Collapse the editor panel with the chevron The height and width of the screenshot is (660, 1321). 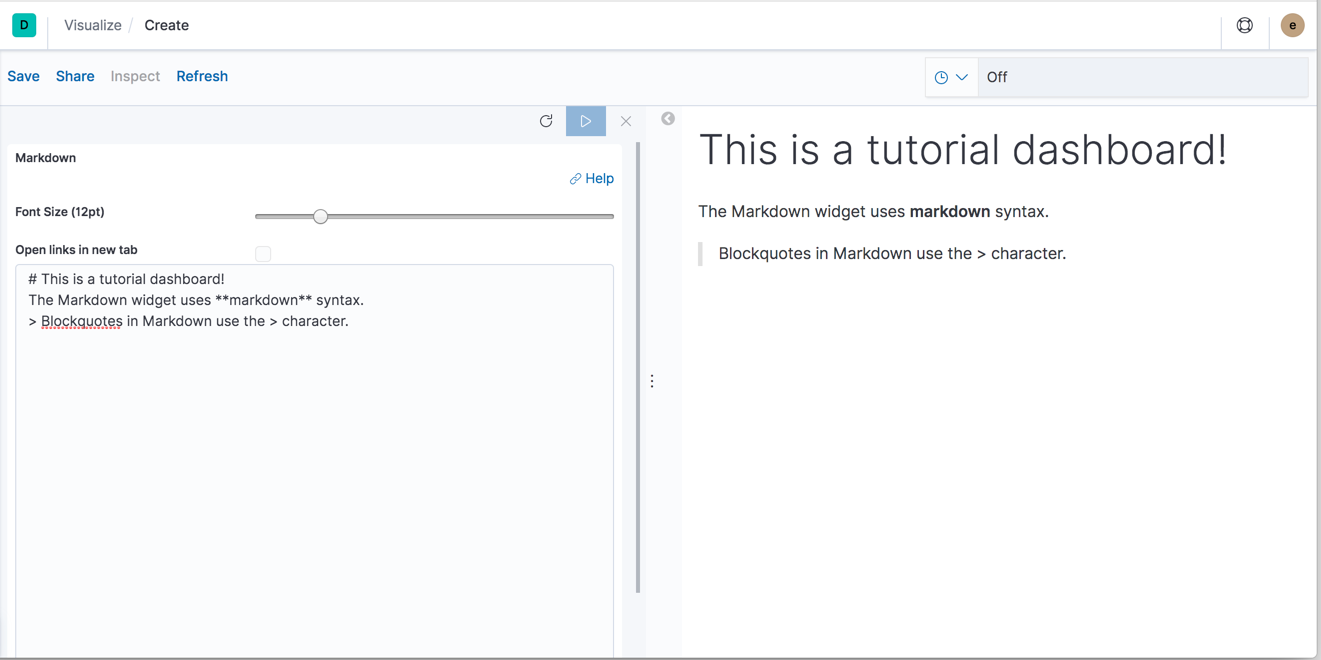coord(667,118)
